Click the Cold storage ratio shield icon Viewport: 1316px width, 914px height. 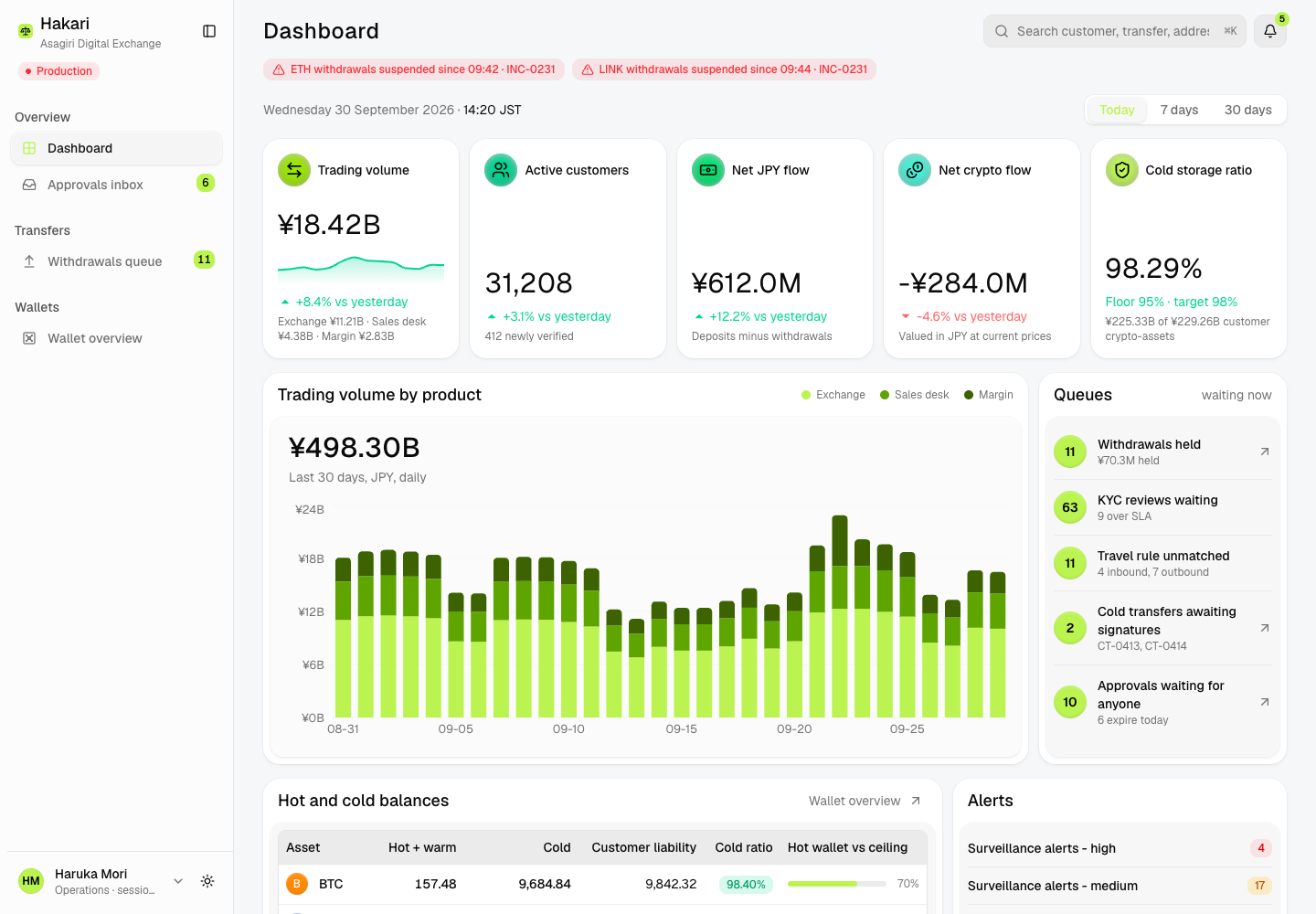coord(1122,170)
